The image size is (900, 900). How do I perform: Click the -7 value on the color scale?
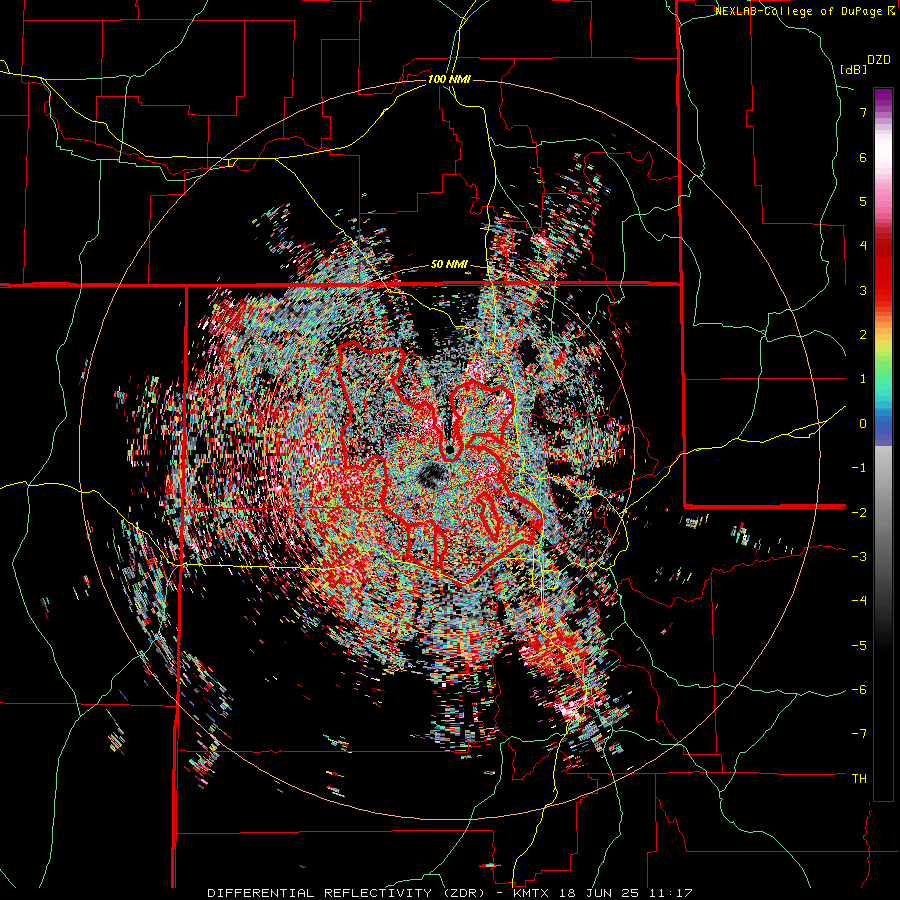coord(859,734)
